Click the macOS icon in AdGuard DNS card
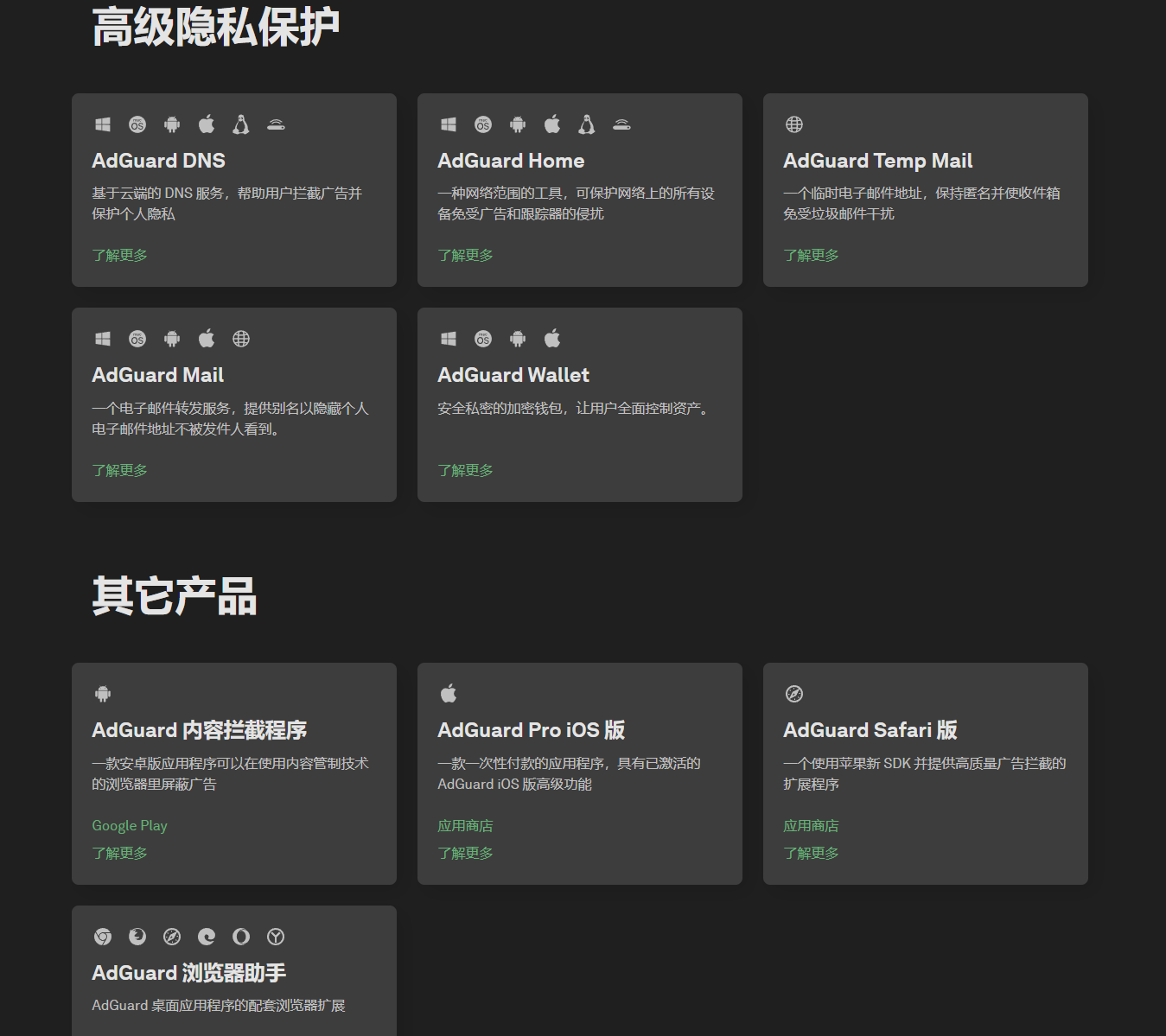The width and height of the screenshot is (1166, 1036). click(x=137, y=124)
